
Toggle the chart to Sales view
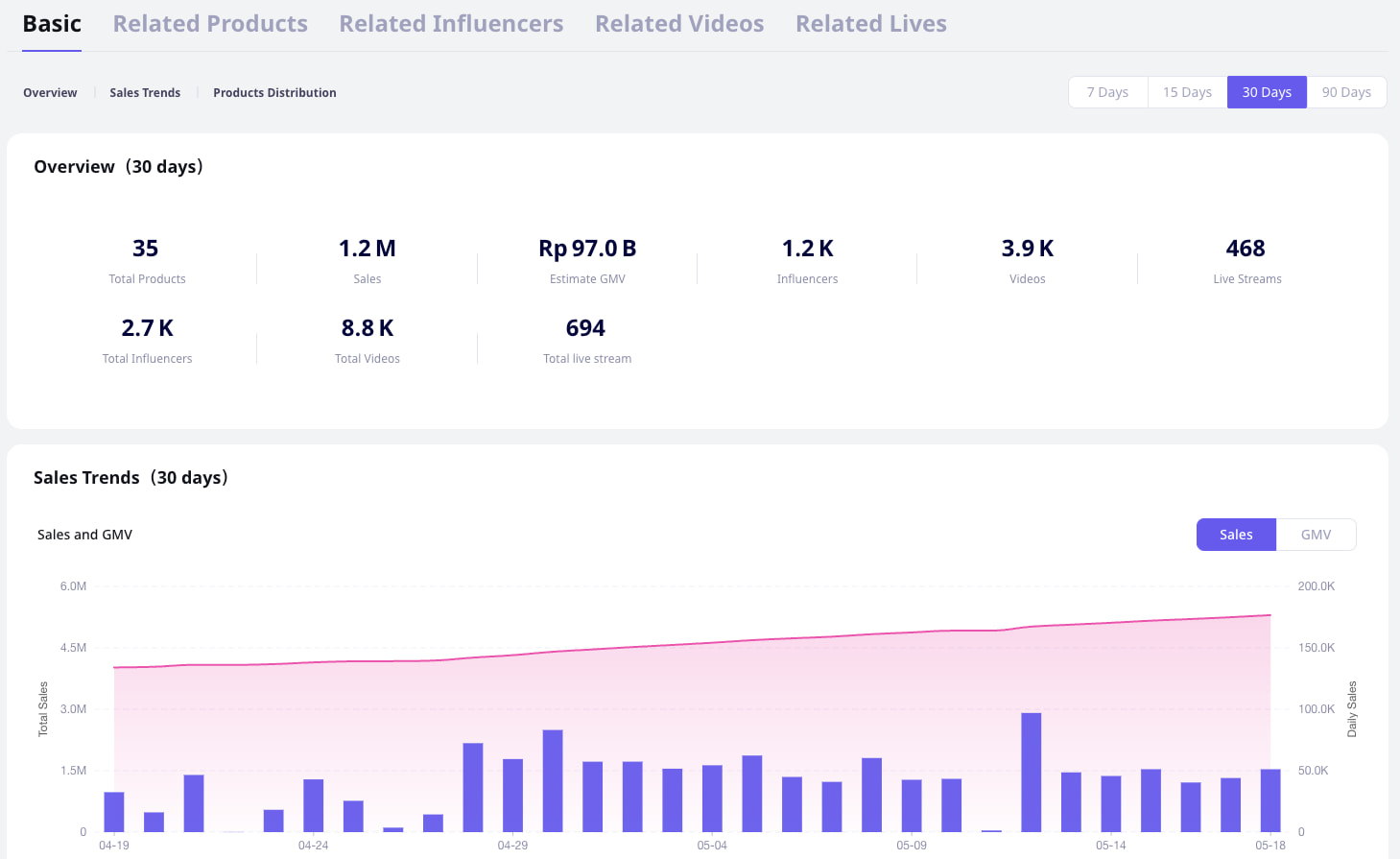(x=1236, y=535)
